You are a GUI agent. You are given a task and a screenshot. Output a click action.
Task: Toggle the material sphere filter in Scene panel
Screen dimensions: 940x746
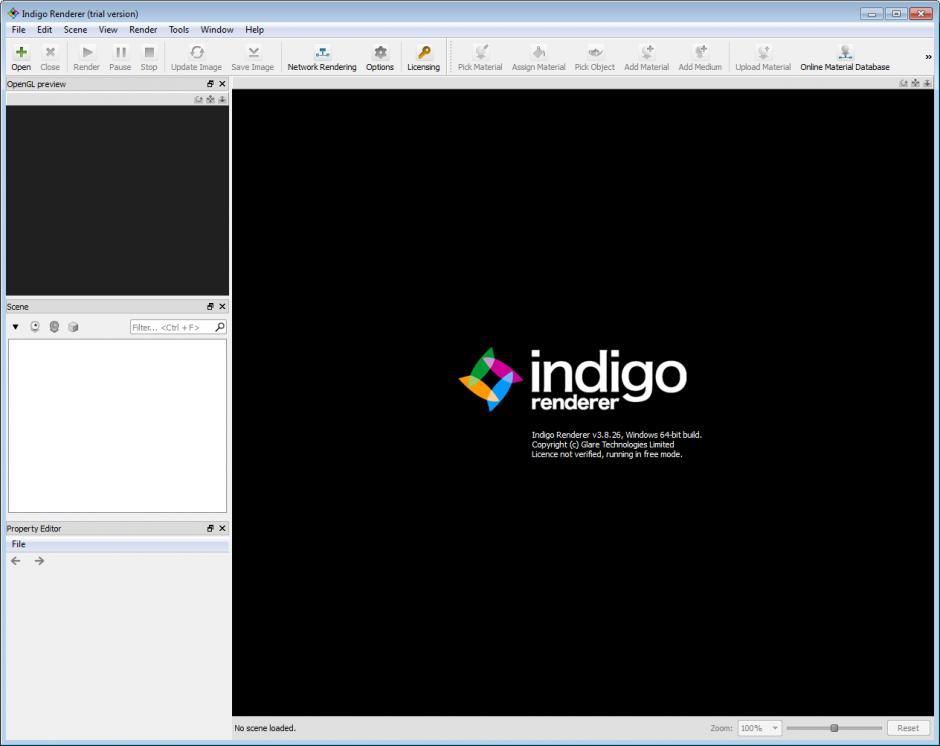click(54, 327)
